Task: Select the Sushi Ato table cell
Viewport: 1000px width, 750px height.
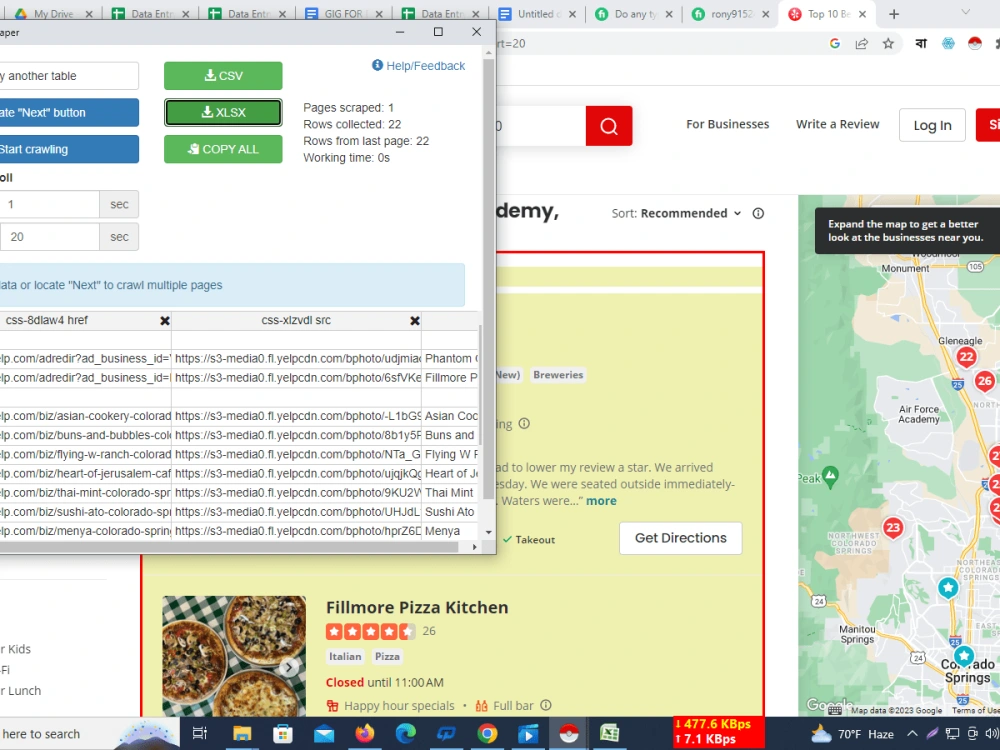Action: pos(450,511)
